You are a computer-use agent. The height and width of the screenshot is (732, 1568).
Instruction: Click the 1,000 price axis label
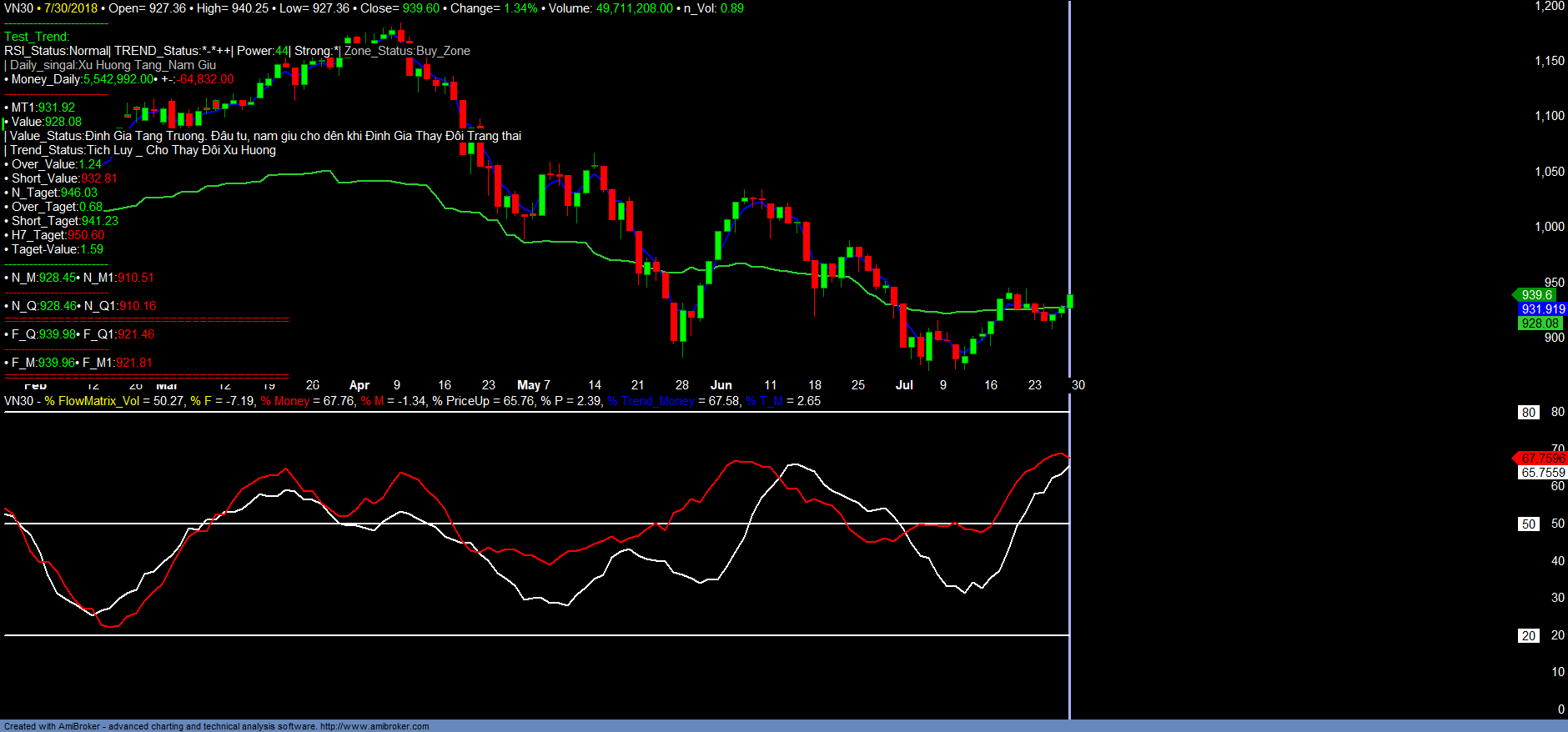coord(1549,227)
